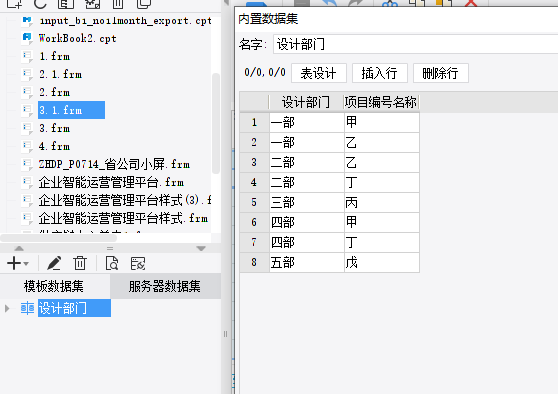
Task: Click row 8 cell 戊
Action: click(x=382, y=263)
